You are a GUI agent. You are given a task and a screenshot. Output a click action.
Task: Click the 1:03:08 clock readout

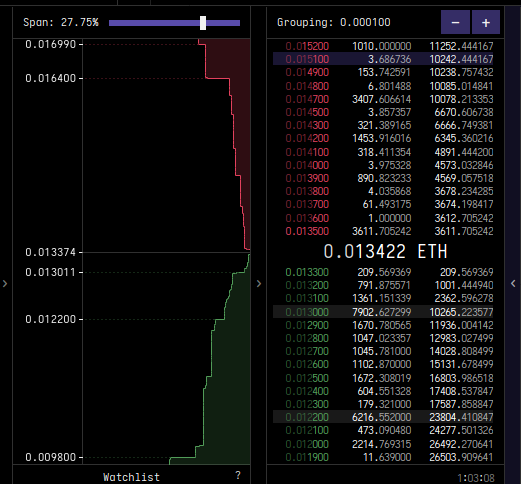pyautogui.click(x=476, y=478)
